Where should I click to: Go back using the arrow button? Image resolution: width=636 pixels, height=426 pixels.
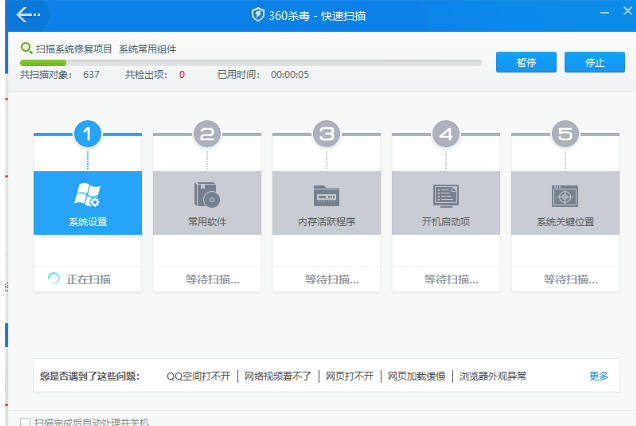[28, 15]
